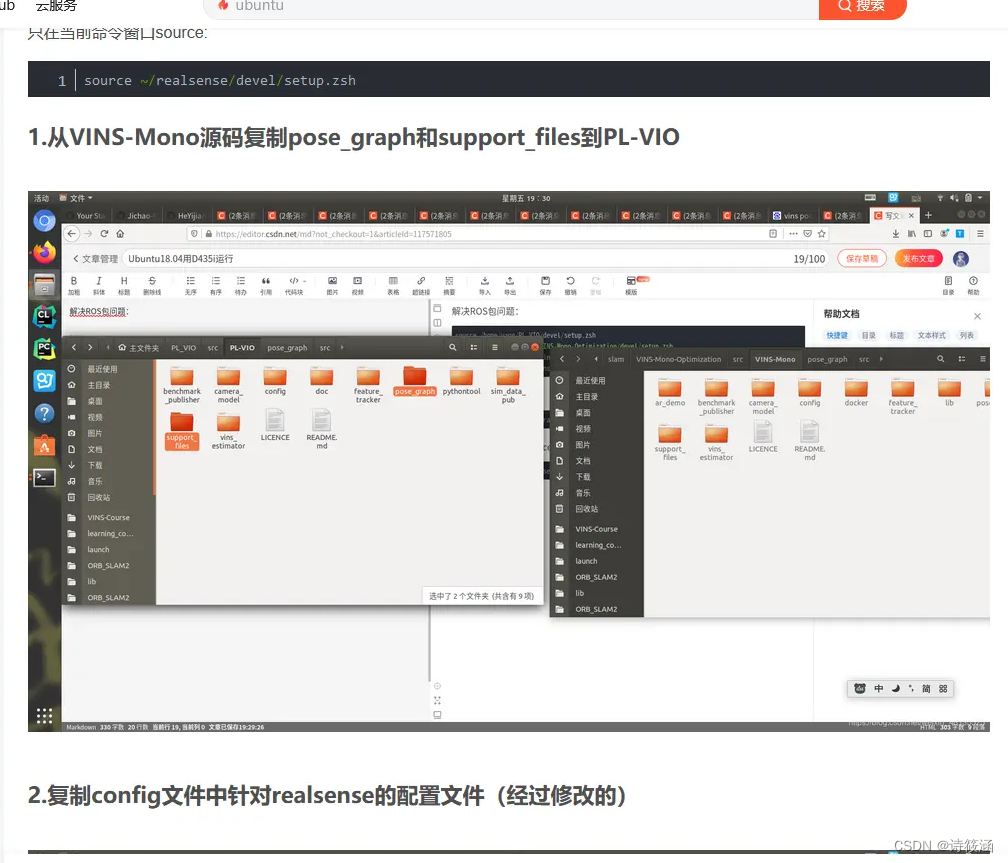Toggle strikethrough (删除线) formatting

click(153, 280)
